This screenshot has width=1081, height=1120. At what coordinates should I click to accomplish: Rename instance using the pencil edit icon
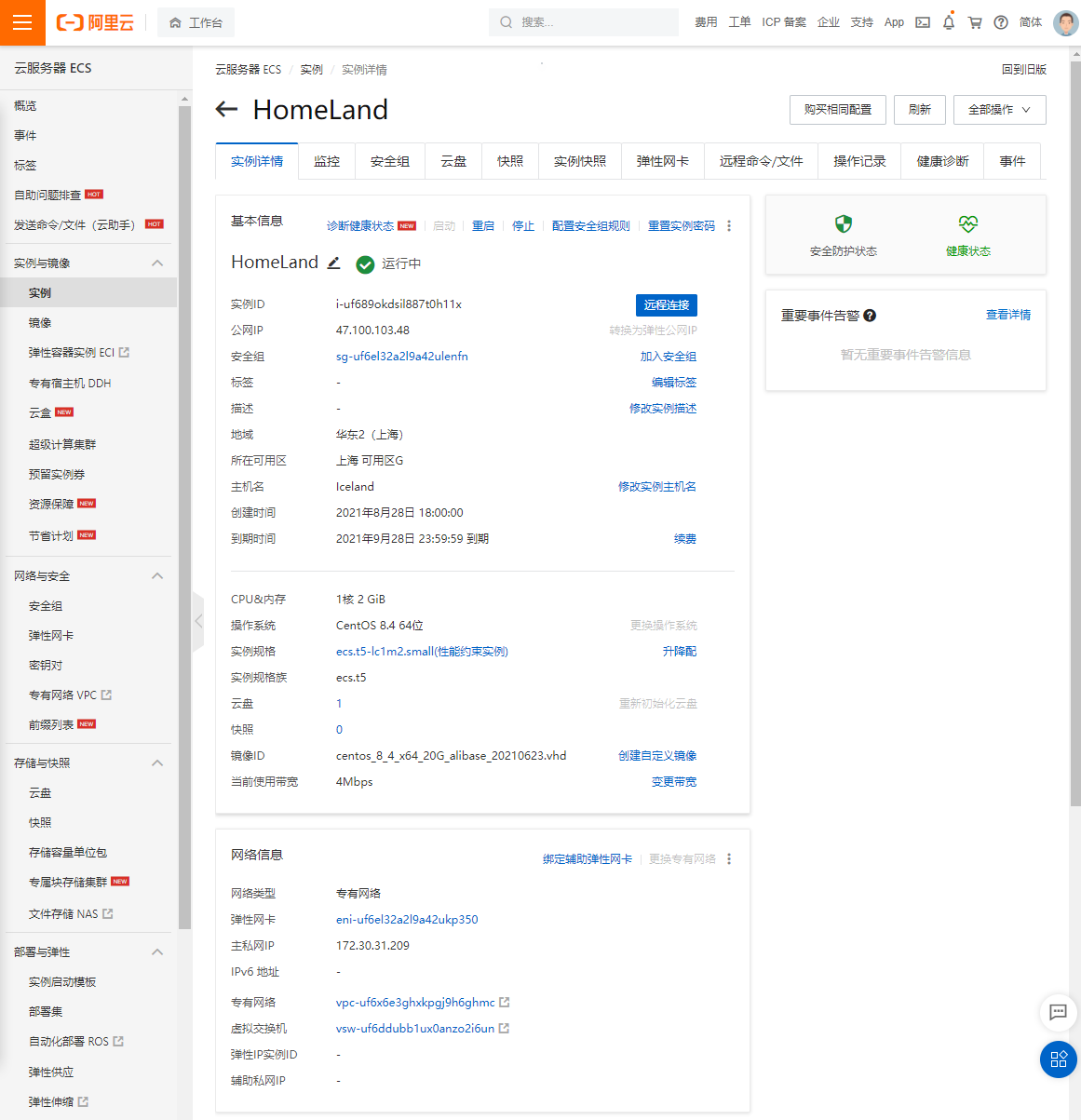click(334, 263)
